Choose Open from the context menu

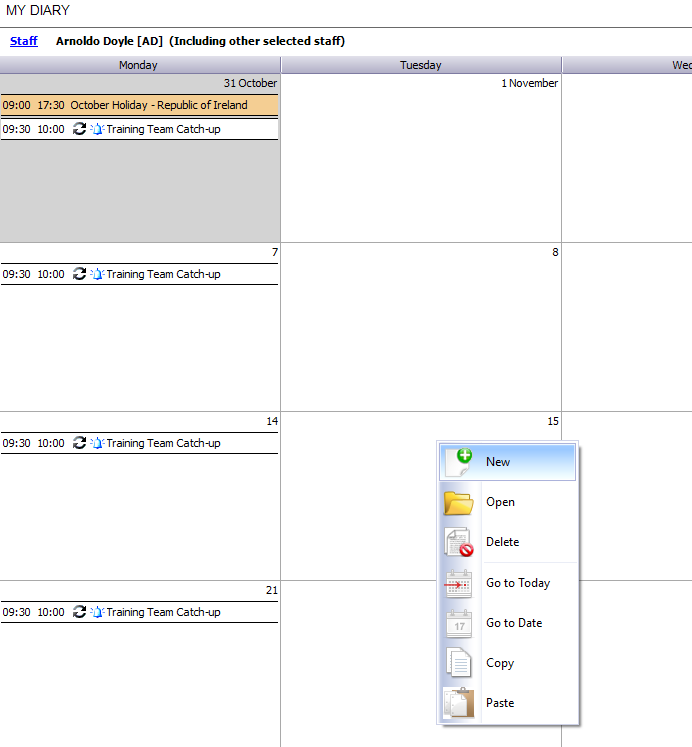click(507, 502)
